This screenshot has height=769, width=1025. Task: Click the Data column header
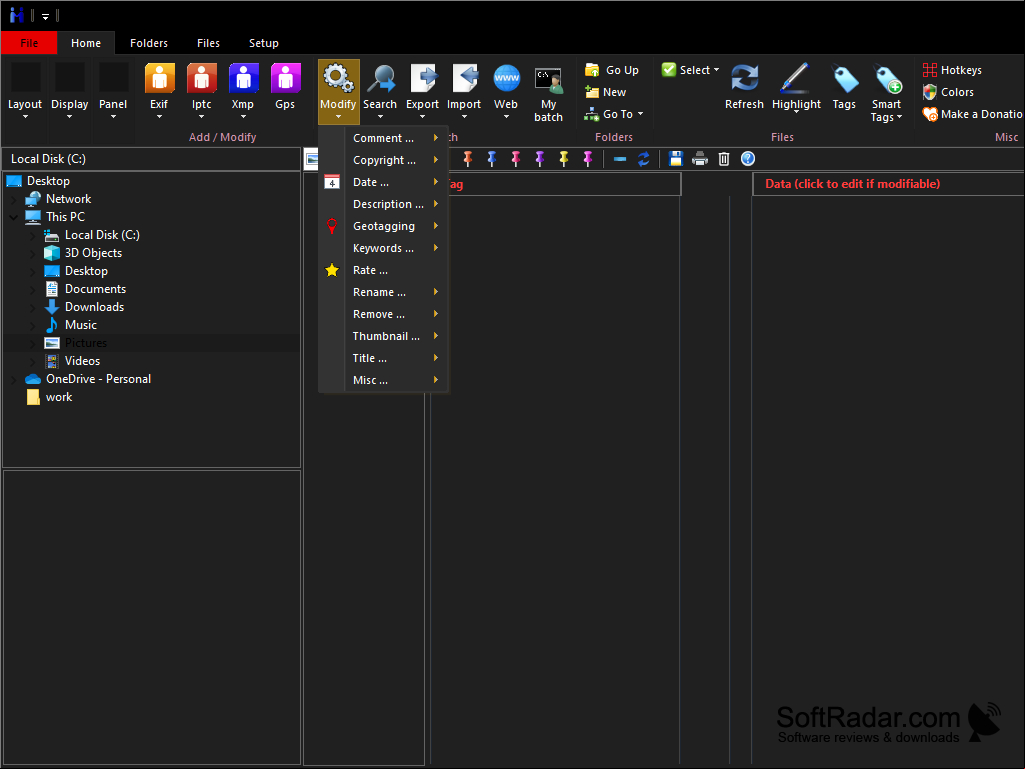(x=888, y=184)
